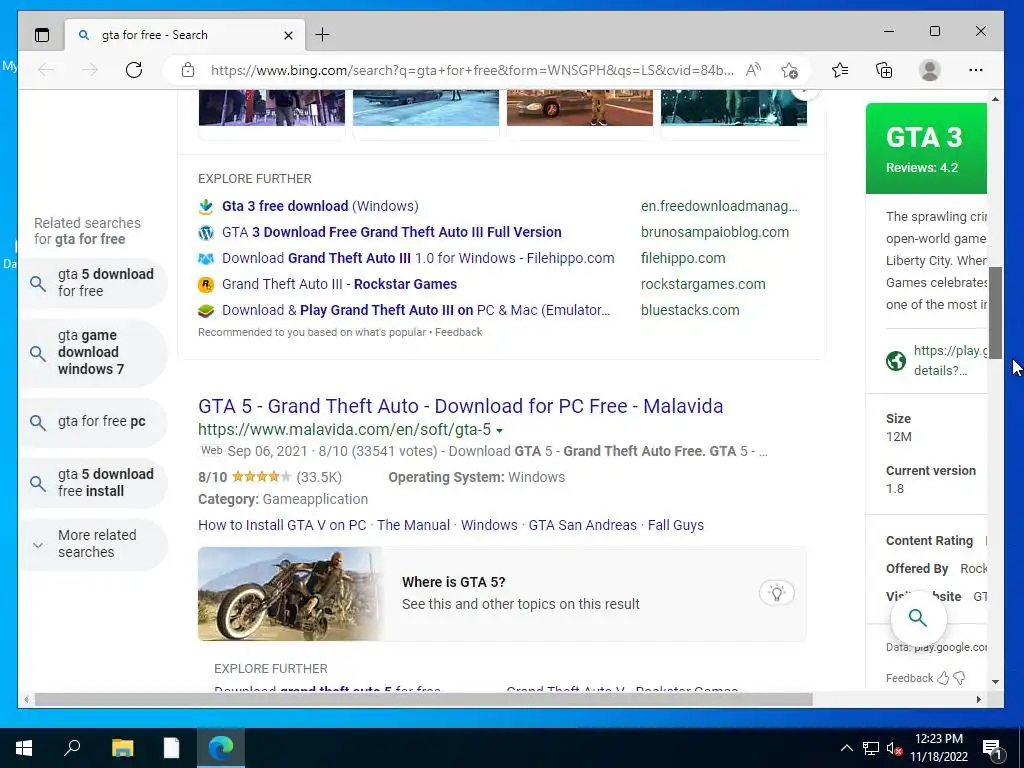The image size is (1024, 768).
Task: Click brunosampaioblog.com domain text
Action: coord(714,232)
